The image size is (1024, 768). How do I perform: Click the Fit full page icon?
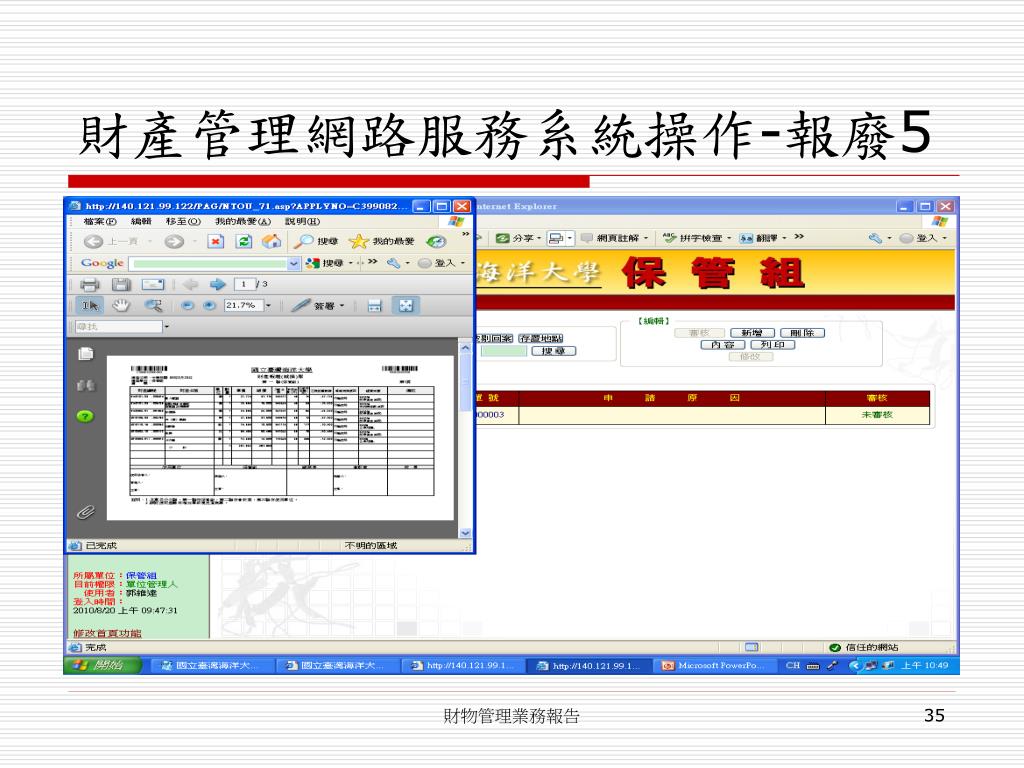(406, 306)
